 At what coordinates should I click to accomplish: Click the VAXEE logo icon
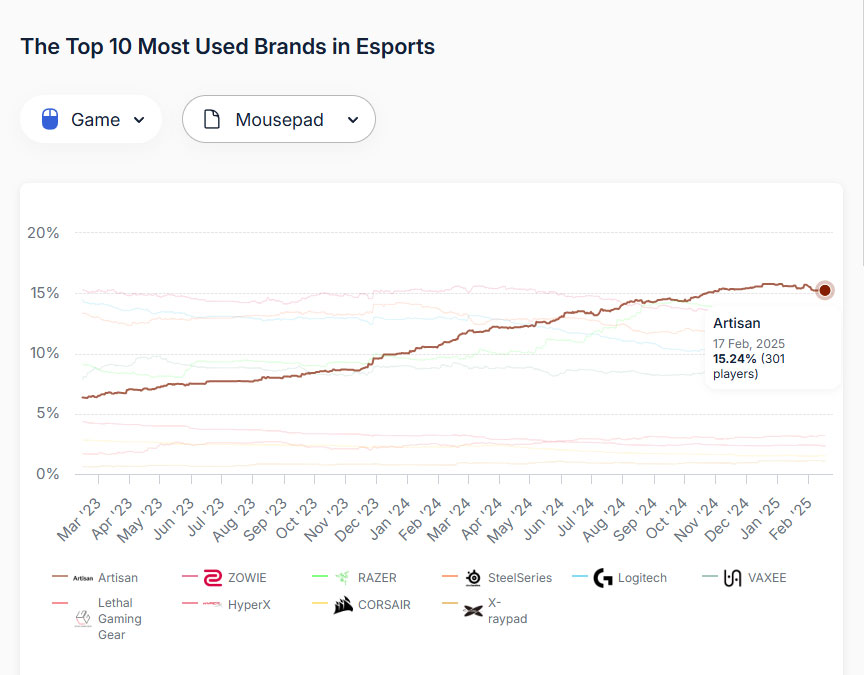(x=732, y=578)
